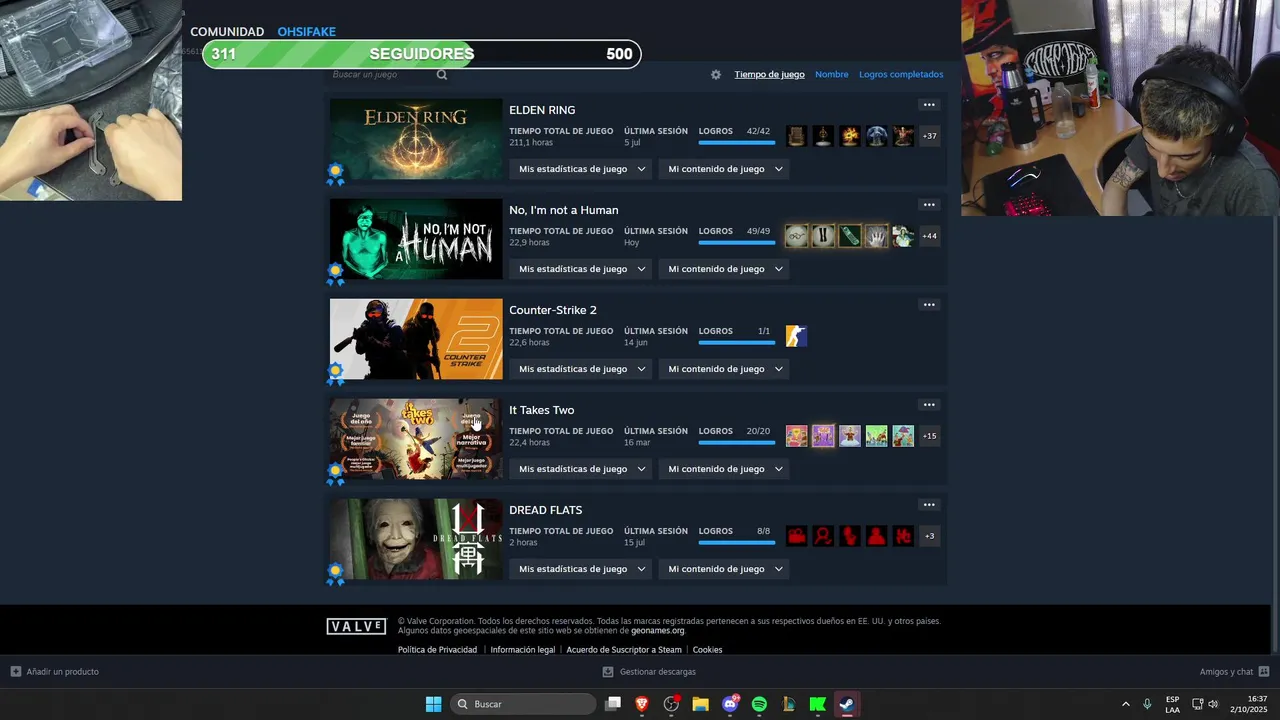
Task: Open the Cookies link in footer
Action: point(707,650)
